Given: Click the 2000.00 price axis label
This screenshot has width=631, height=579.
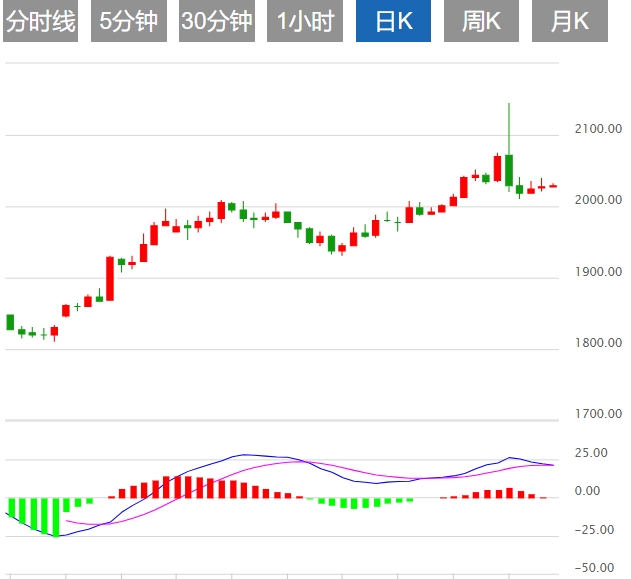Looking at the screenshot, I should pos(598,200).
